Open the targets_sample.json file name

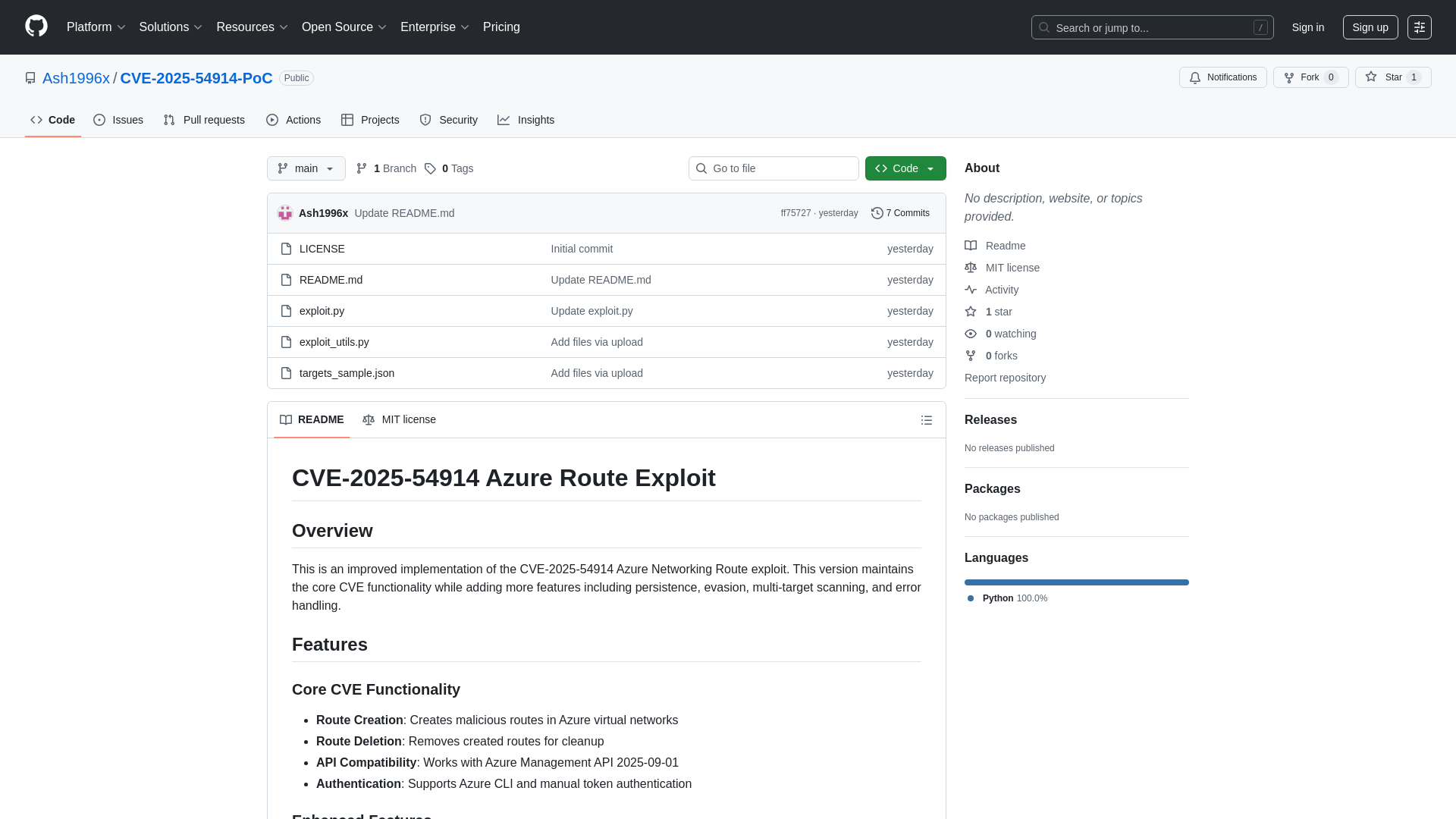pyautogui.click(x=347, y=373)
